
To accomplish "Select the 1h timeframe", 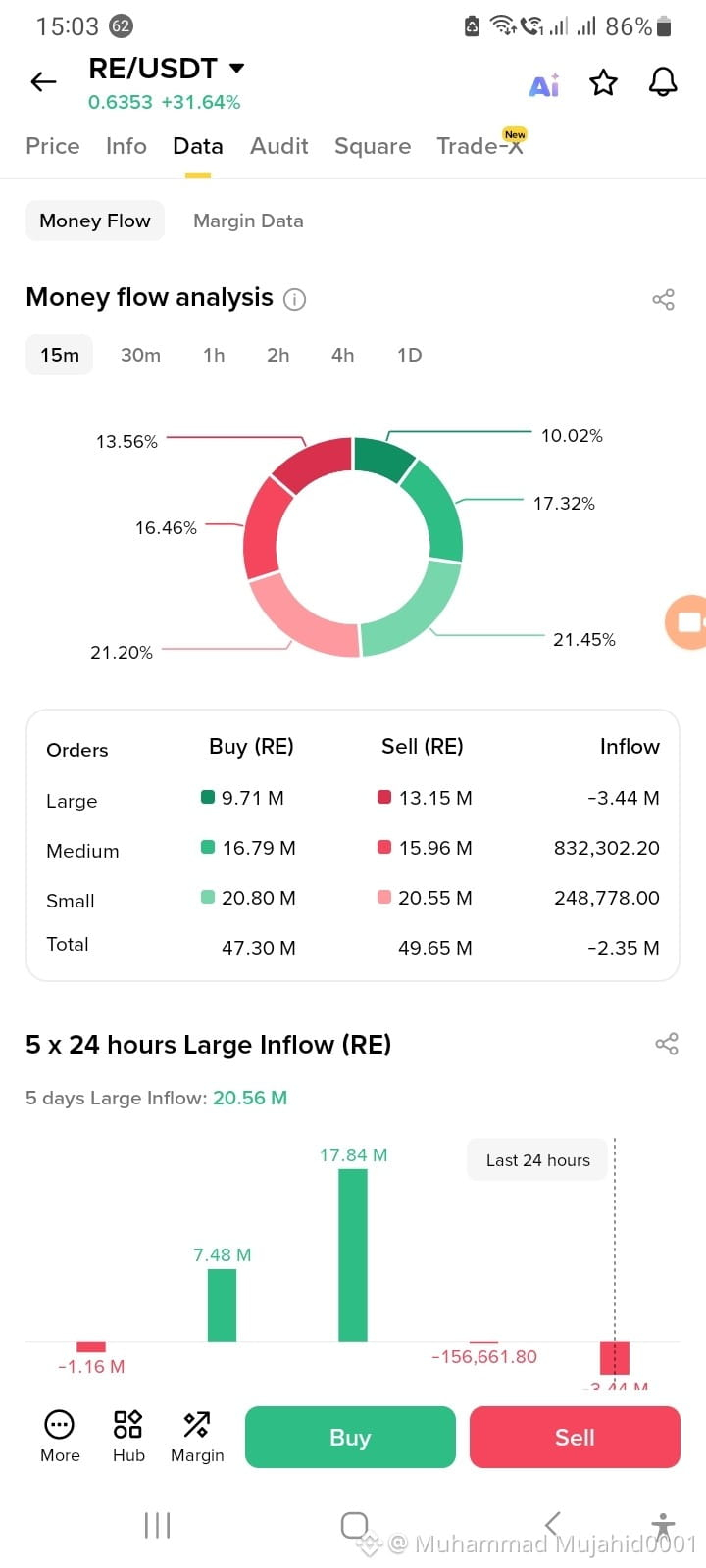I will (x=214, y=355).
